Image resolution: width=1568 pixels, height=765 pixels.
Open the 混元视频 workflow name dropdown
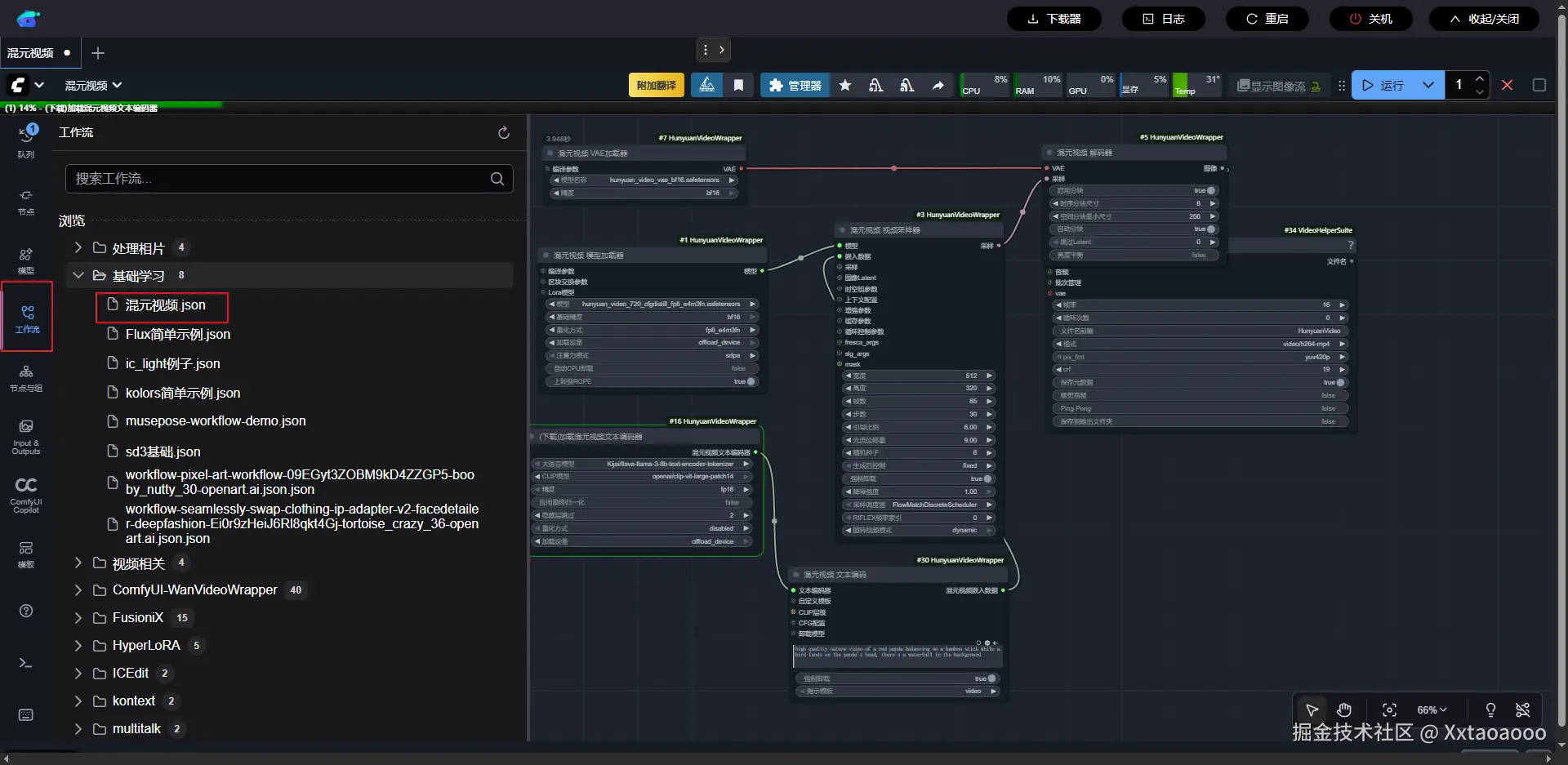(93, 85)
